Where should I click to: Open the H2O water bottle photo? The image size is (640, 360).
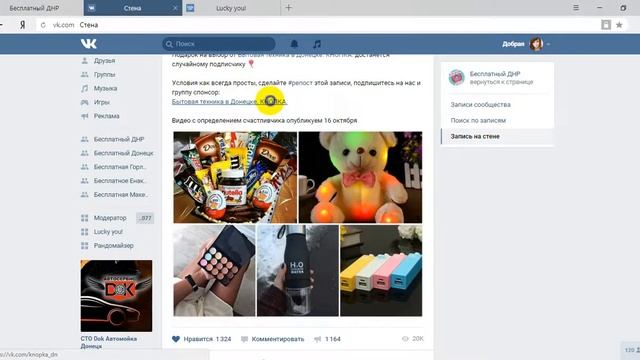[x=298, y=270]
